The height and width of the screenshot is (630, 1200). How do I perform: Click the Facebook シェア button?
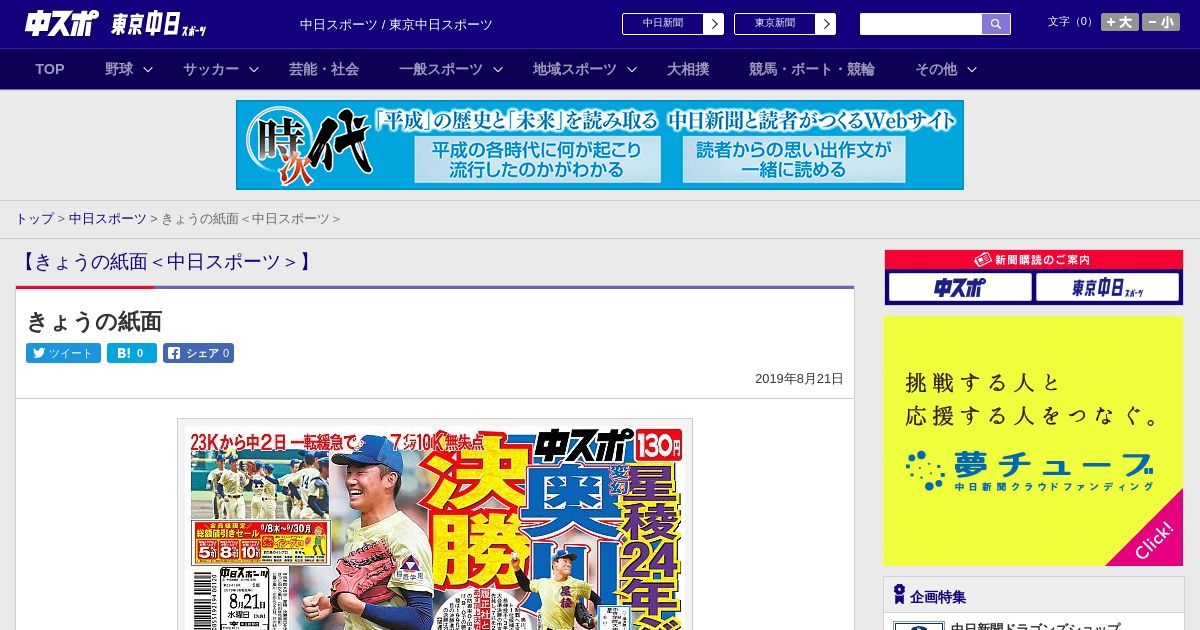coord(198,353)
